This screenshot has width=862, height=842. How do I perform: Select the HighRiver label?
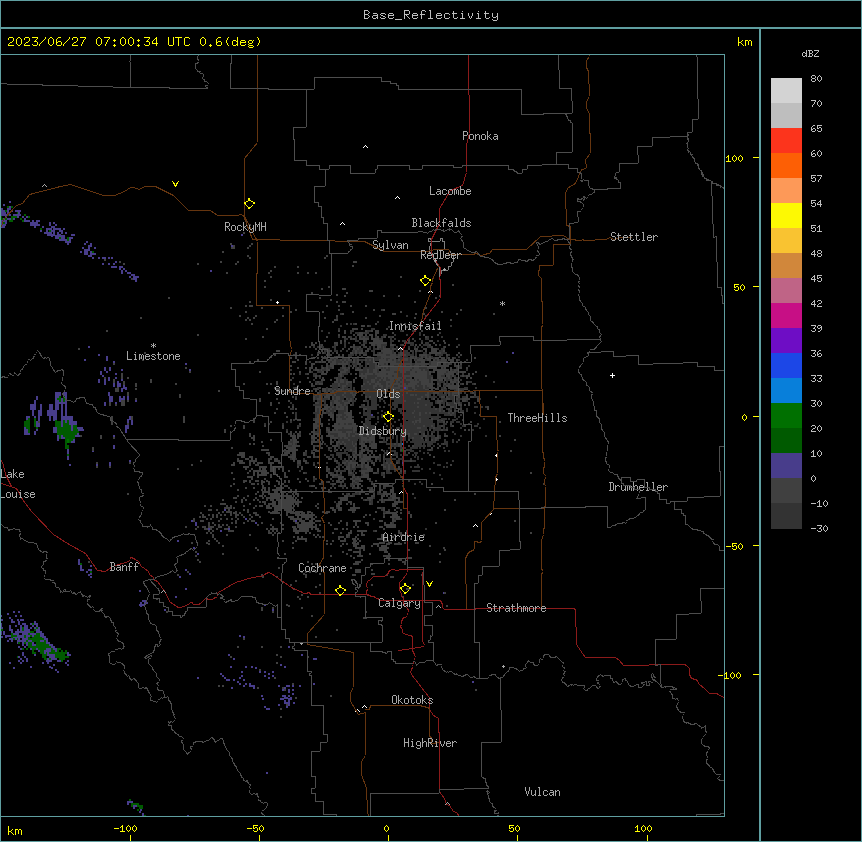[430, 743]
